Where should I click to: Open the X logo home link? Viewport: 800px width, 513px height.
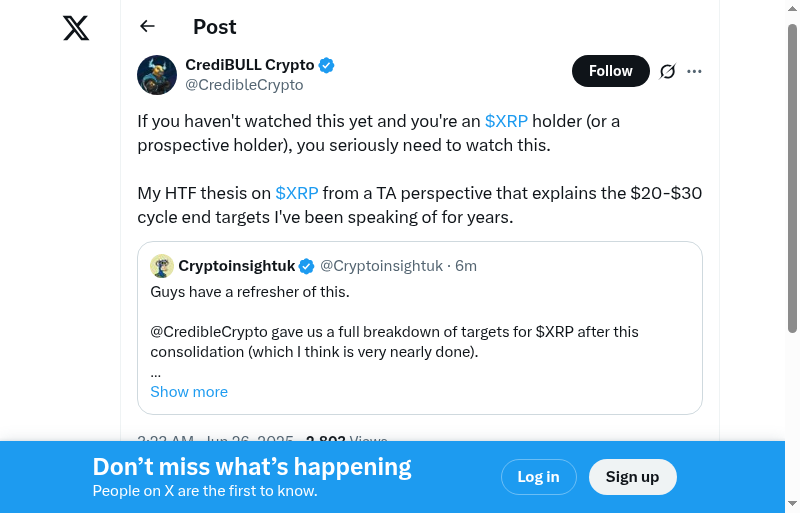[x=76, y=28]
